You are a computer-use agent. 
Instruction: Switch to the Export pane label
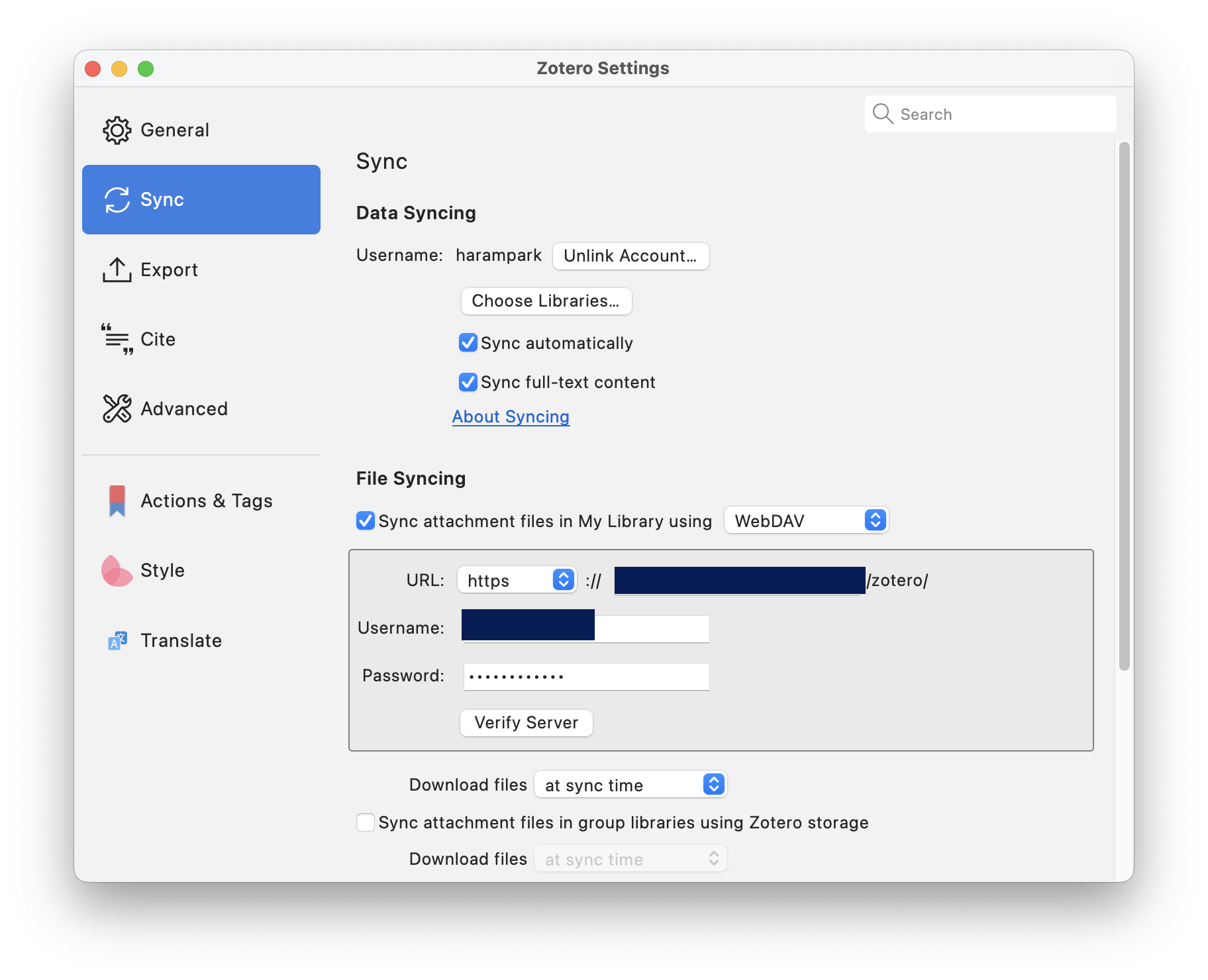170,269
